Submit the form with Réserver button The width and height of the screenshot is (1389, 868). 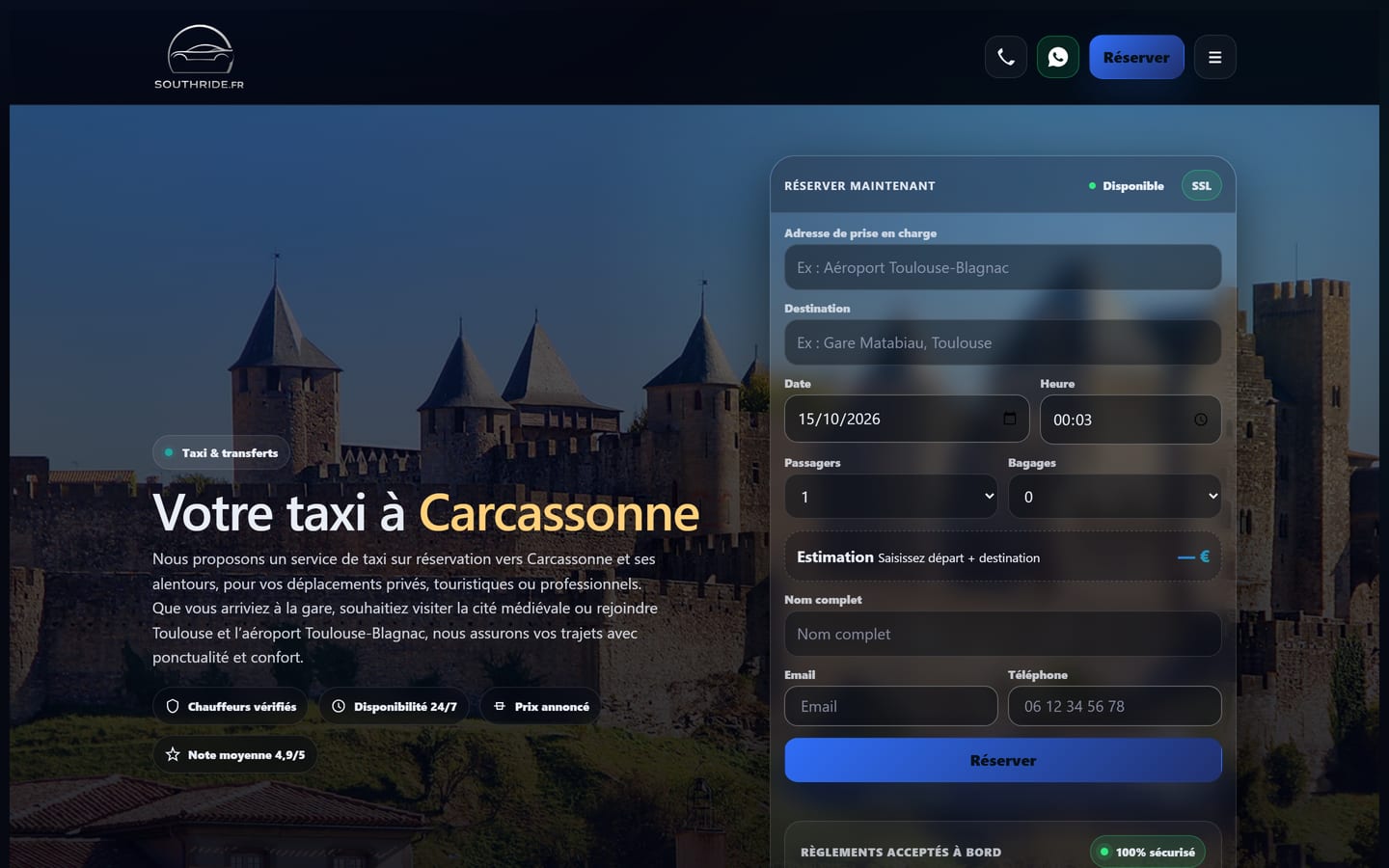tap(1003, 760)
